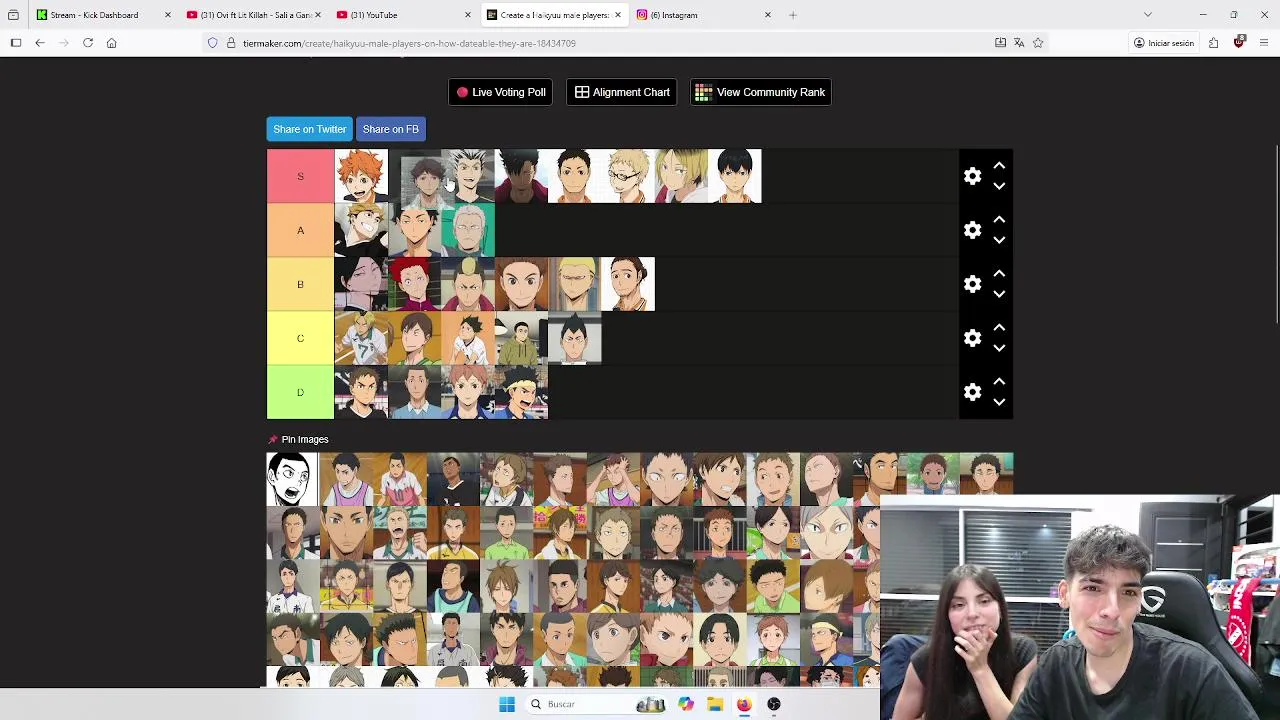Show site security shield info

pos(213,43)
